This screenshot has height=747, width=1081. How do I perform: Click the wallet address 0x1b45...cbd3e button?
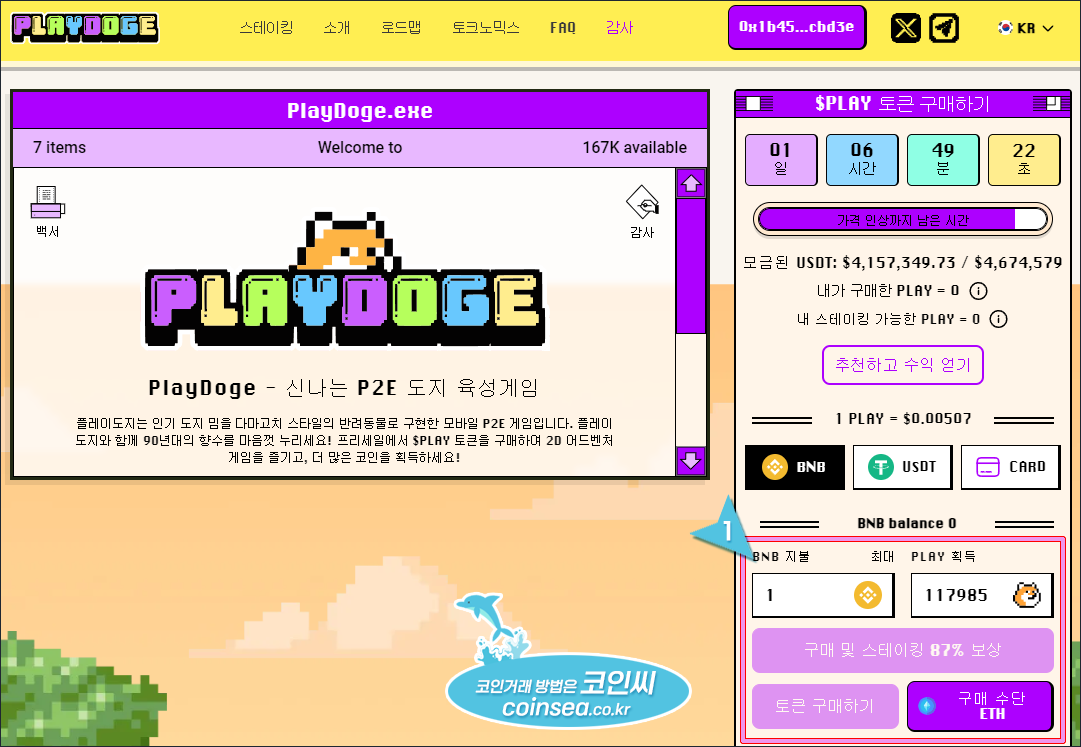tap(797, 28)
